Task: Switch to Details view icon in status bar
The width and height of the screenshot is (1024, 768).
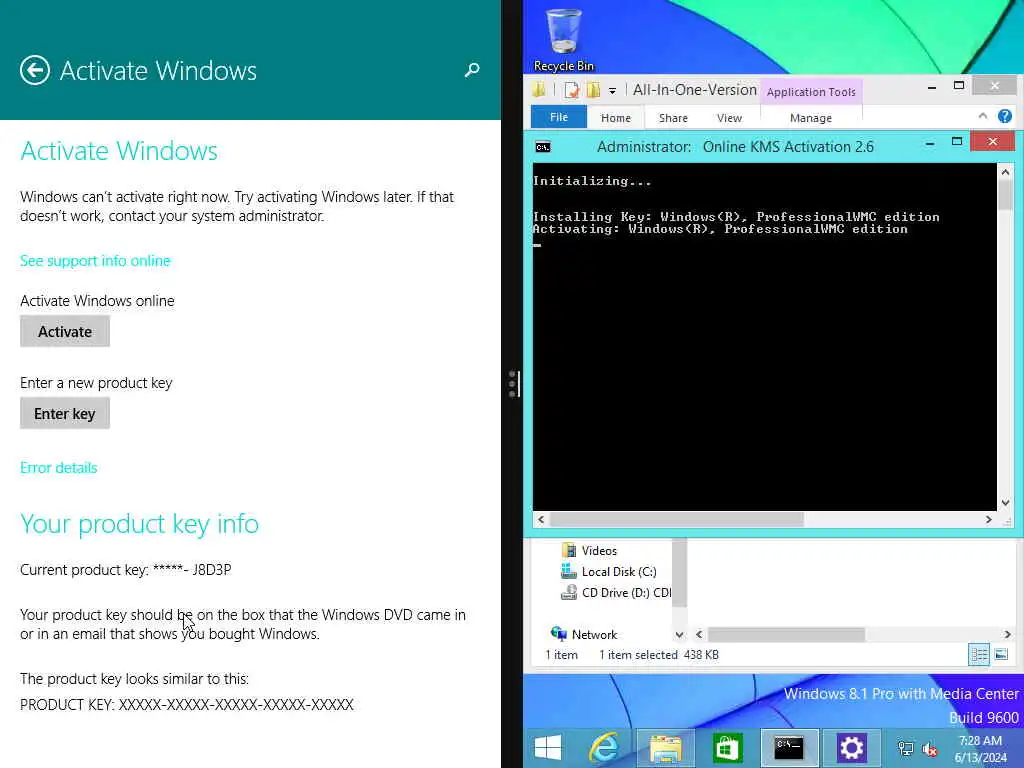Action: coord(979,654)
